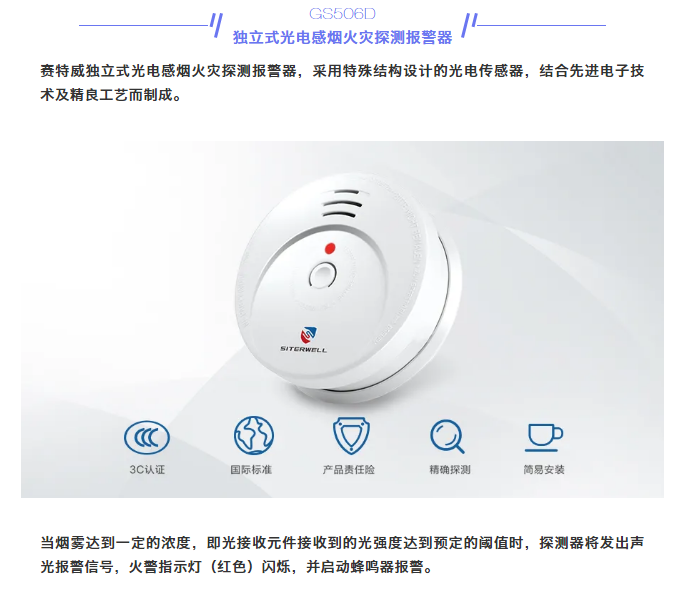
Task: Click the 产品责任险 label
Action: pyautogui.click(x=349, y=470)
